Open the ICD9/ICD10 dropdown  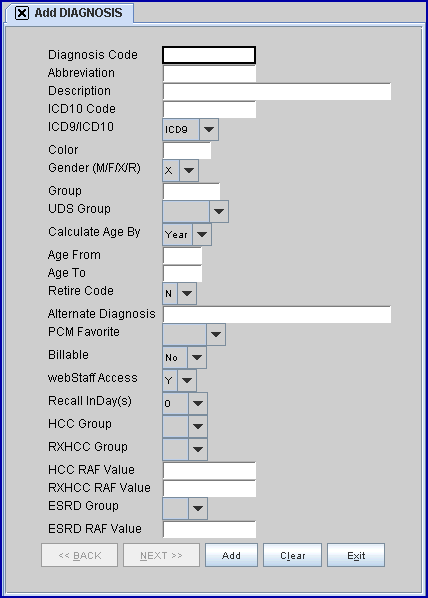coord(209,130)
